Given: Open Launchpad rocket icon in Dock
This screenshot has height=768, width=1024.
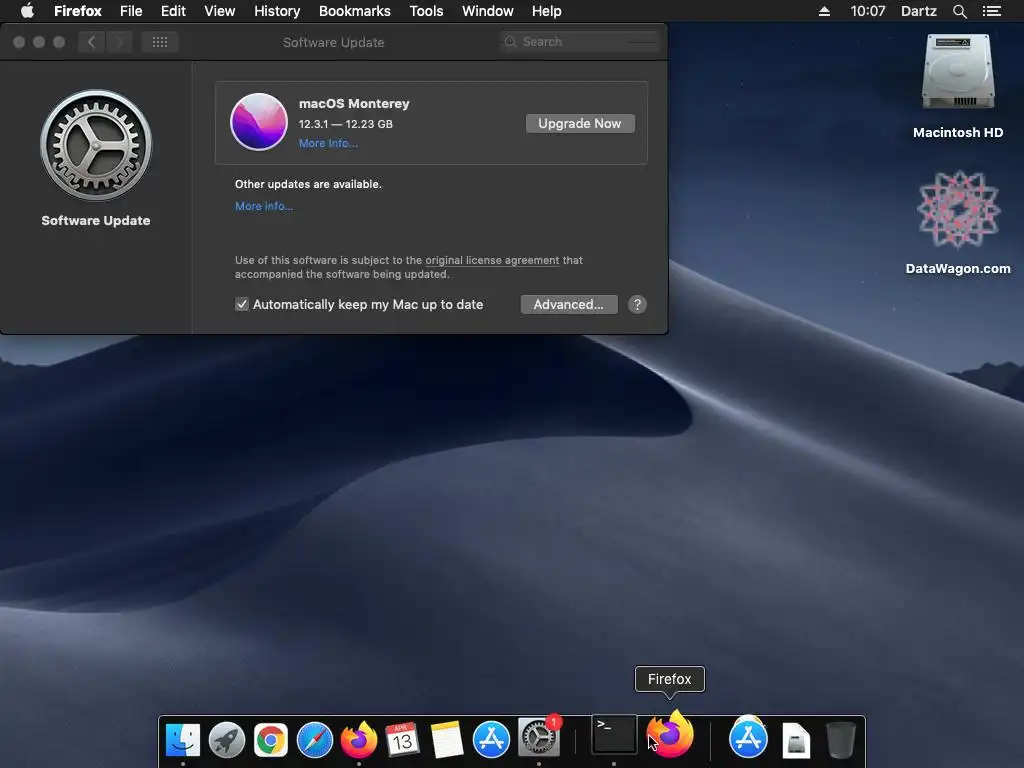Looking at the screenshot, I should (227, 740).
